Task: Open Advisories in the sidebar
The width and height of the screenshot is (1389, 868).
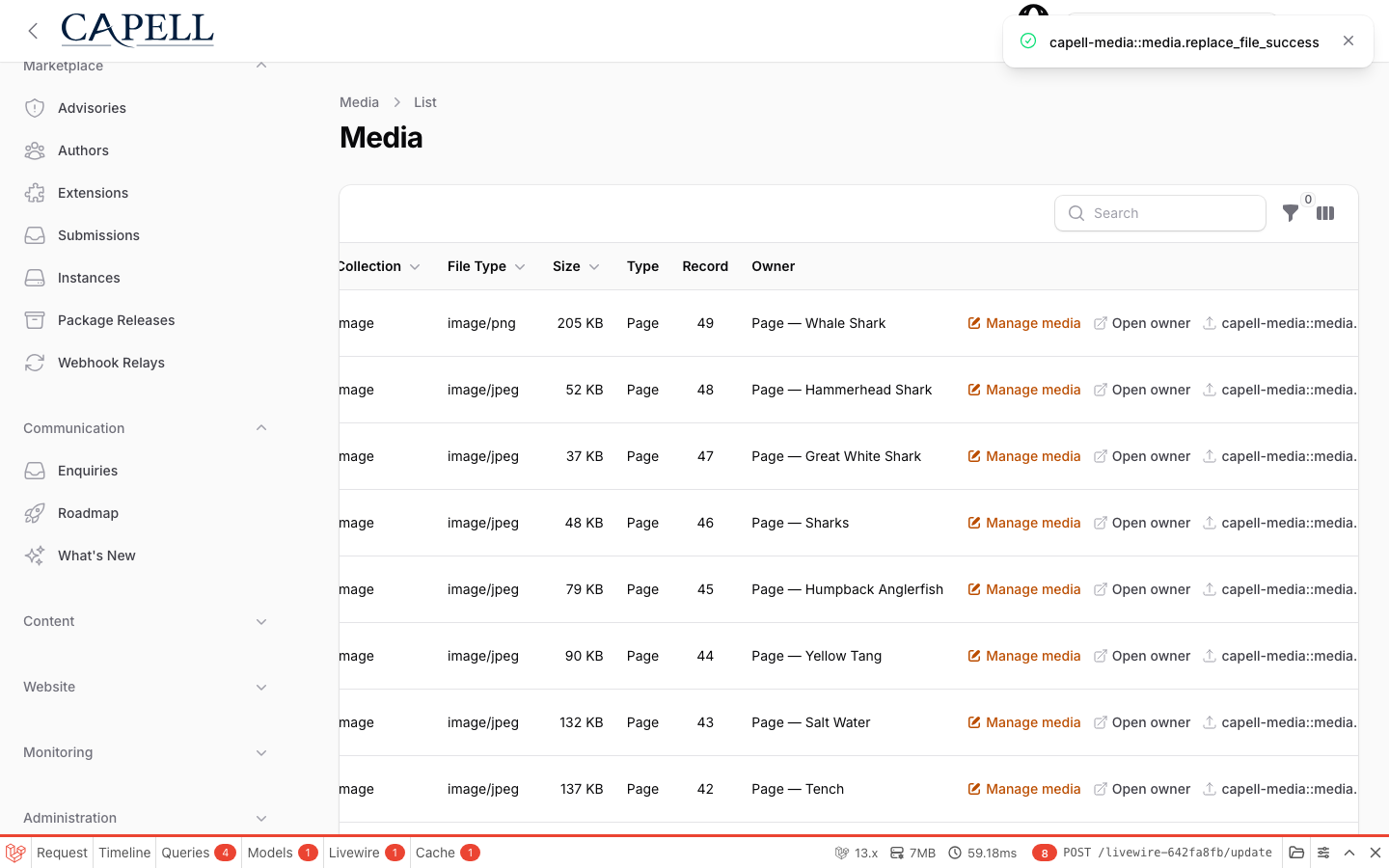Action: pos(92,108)
